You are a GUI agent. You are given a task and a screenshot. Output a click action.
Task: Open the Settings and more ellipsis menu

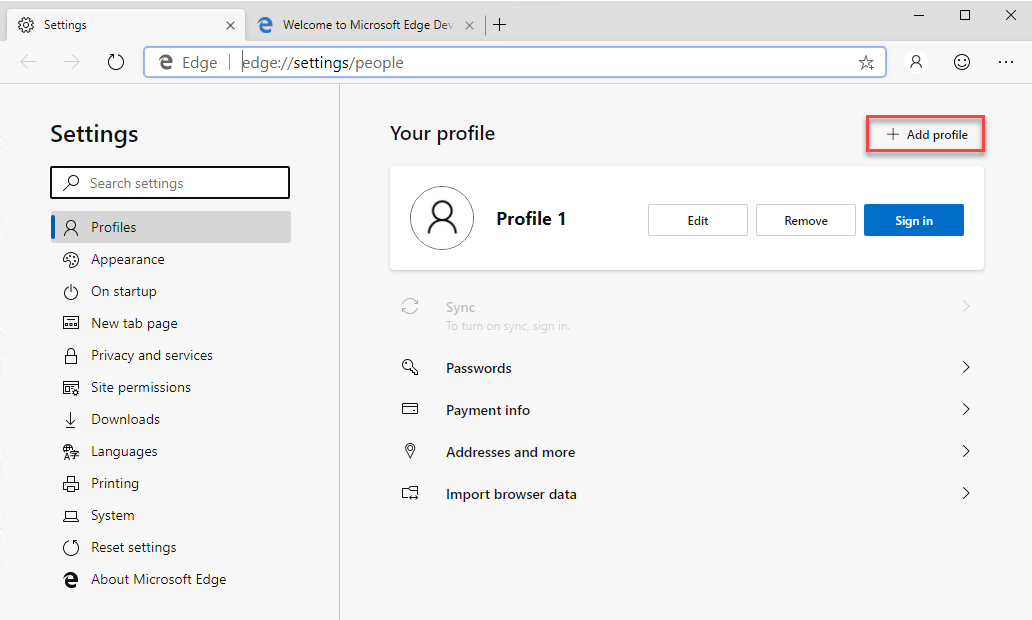point(1006,62)
